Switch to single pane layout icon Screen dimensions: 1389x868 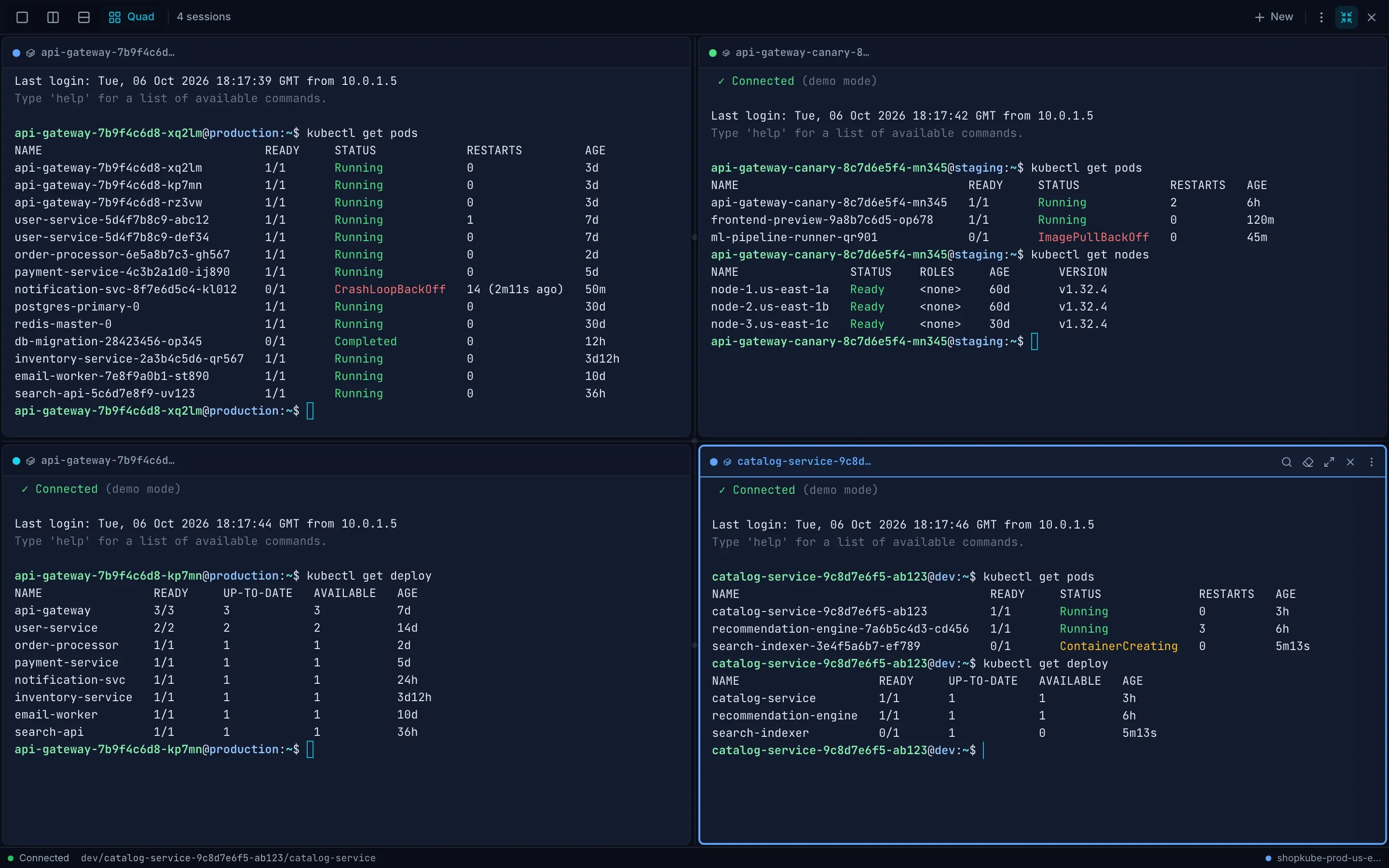pos(22,17)
